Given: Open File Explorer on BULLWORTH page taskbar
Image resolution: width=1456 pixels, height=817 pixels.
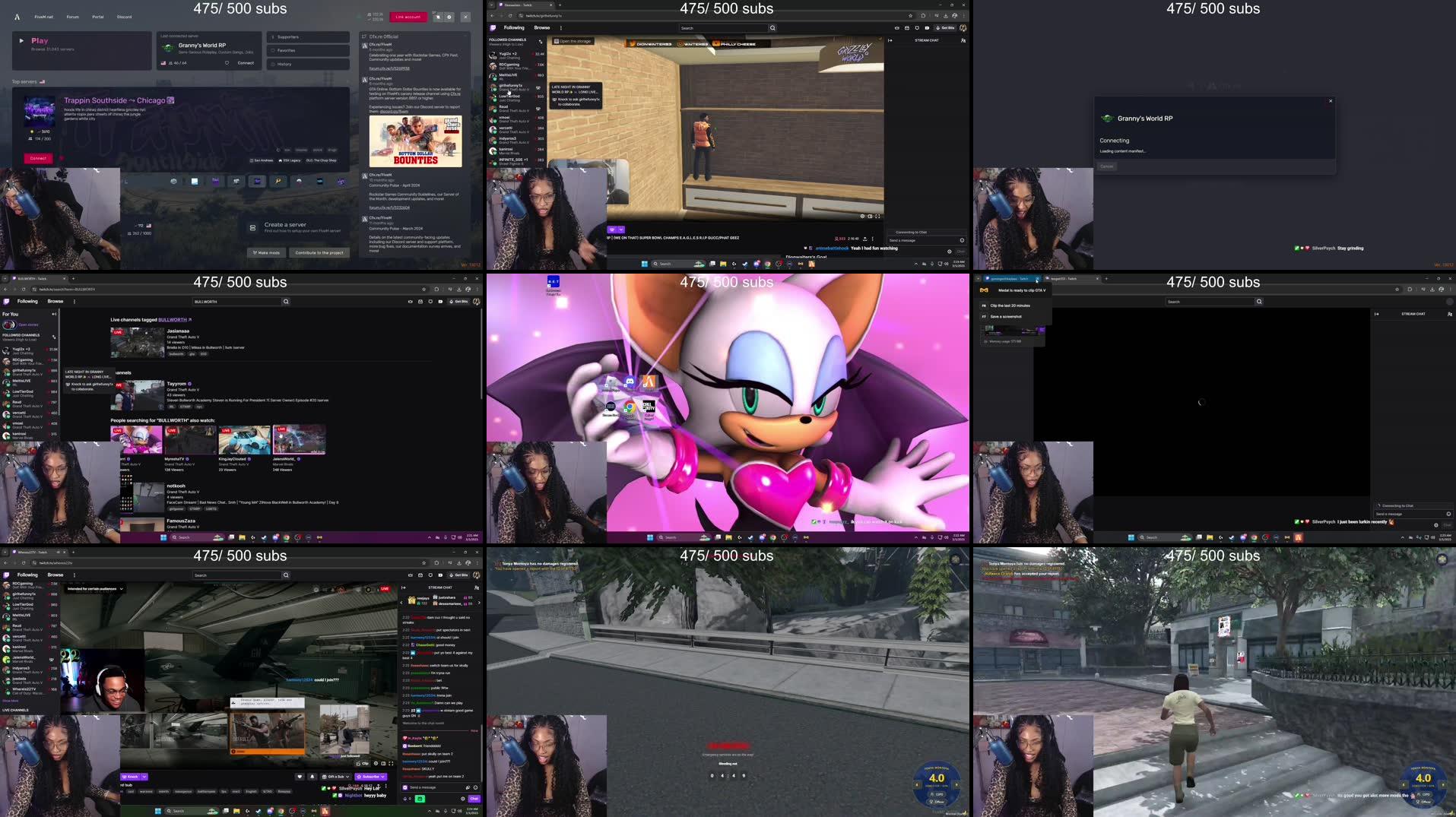Looking at the screenshot, I should pos(243,537).
